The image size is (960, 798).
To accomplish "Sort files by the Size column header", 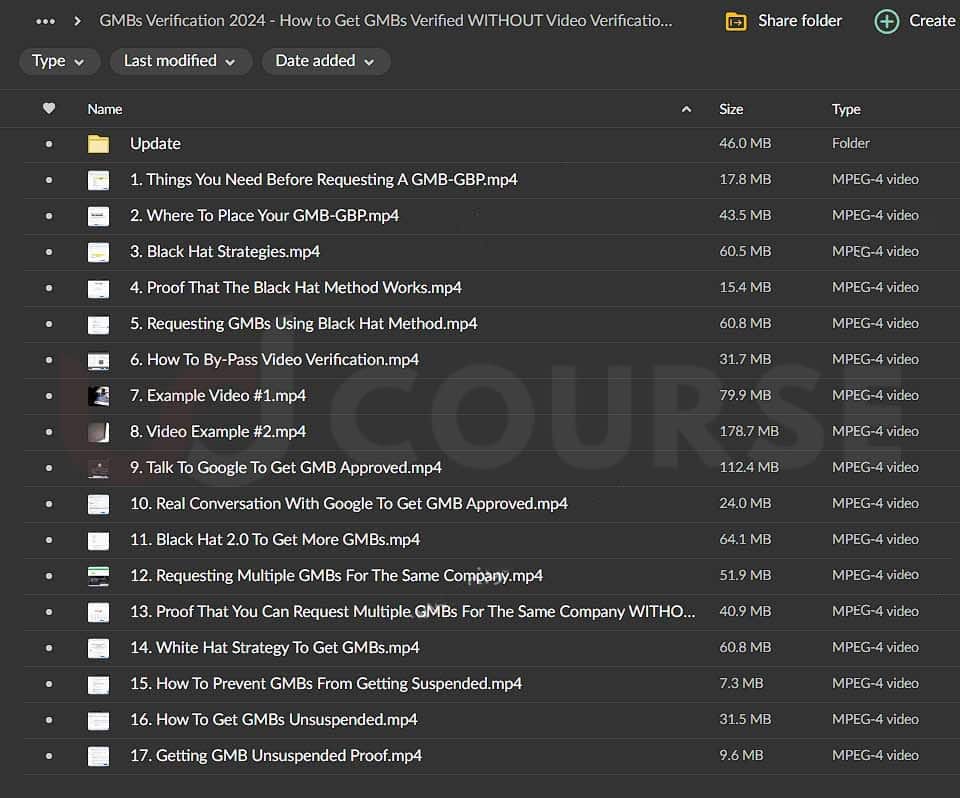I will 731,109.
